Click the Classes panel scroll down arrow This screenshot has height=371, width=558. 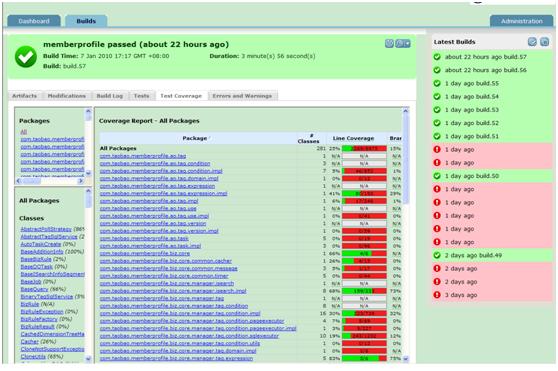tap(88, 359)
